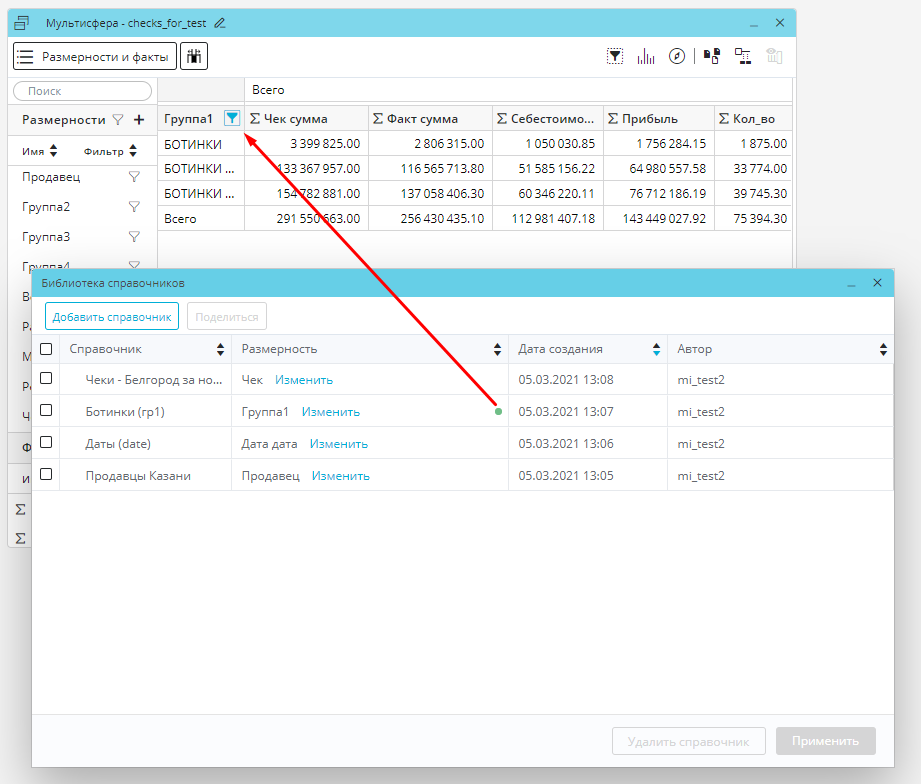921x784 pixels.
Task: Sort by the Справочник column arrows
Action: (x=221, y=349)
